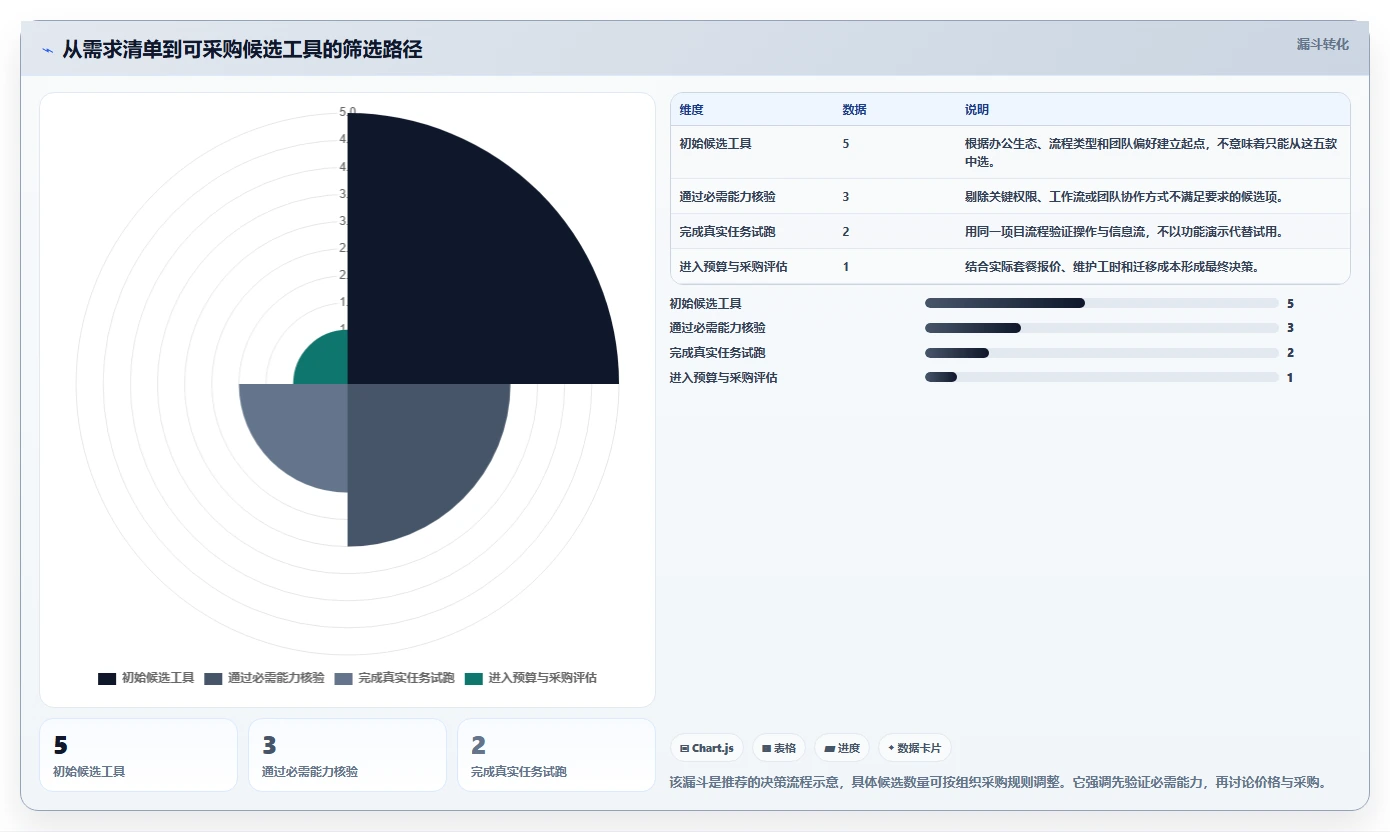Click the lightning icon beside the title
The image size is (1390, 832).
coord(48,50)
